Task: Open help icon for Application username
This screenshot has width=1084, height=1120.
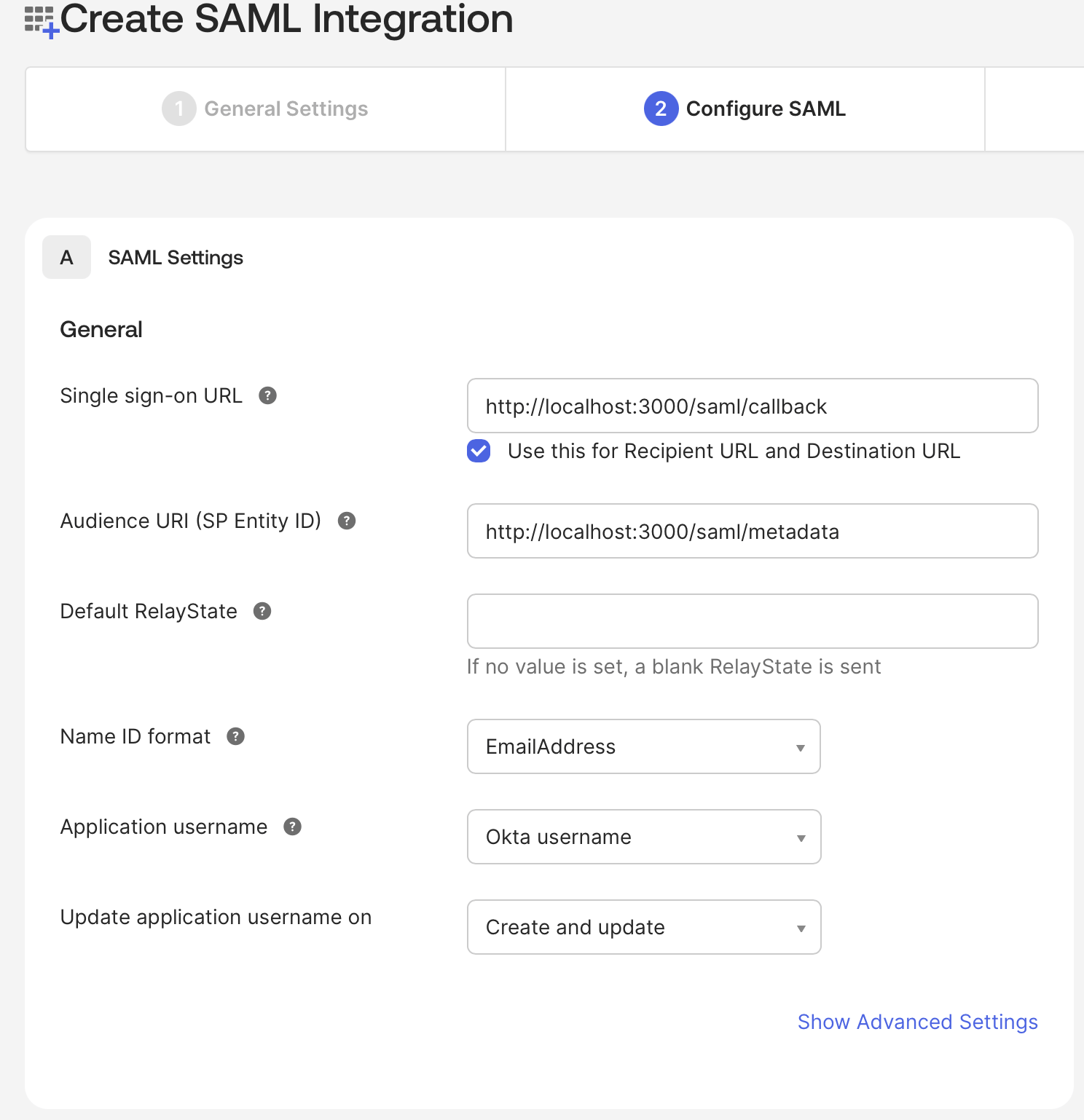Action: [x=293, y=827]
